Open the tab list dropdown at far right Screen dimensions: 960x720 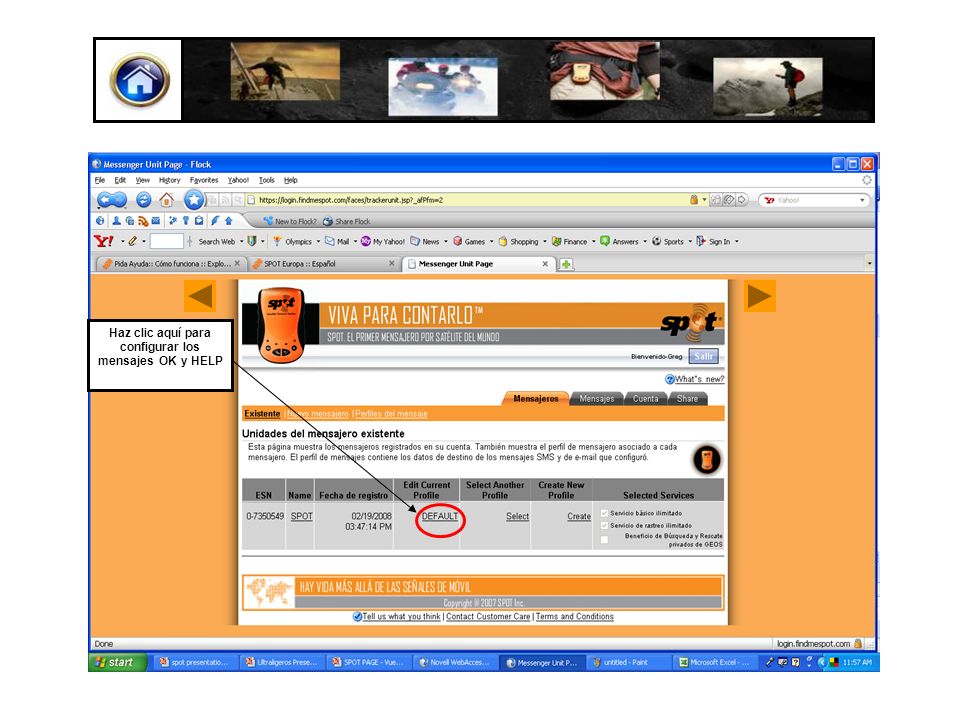pyautogui.click(x=869, y=264)
